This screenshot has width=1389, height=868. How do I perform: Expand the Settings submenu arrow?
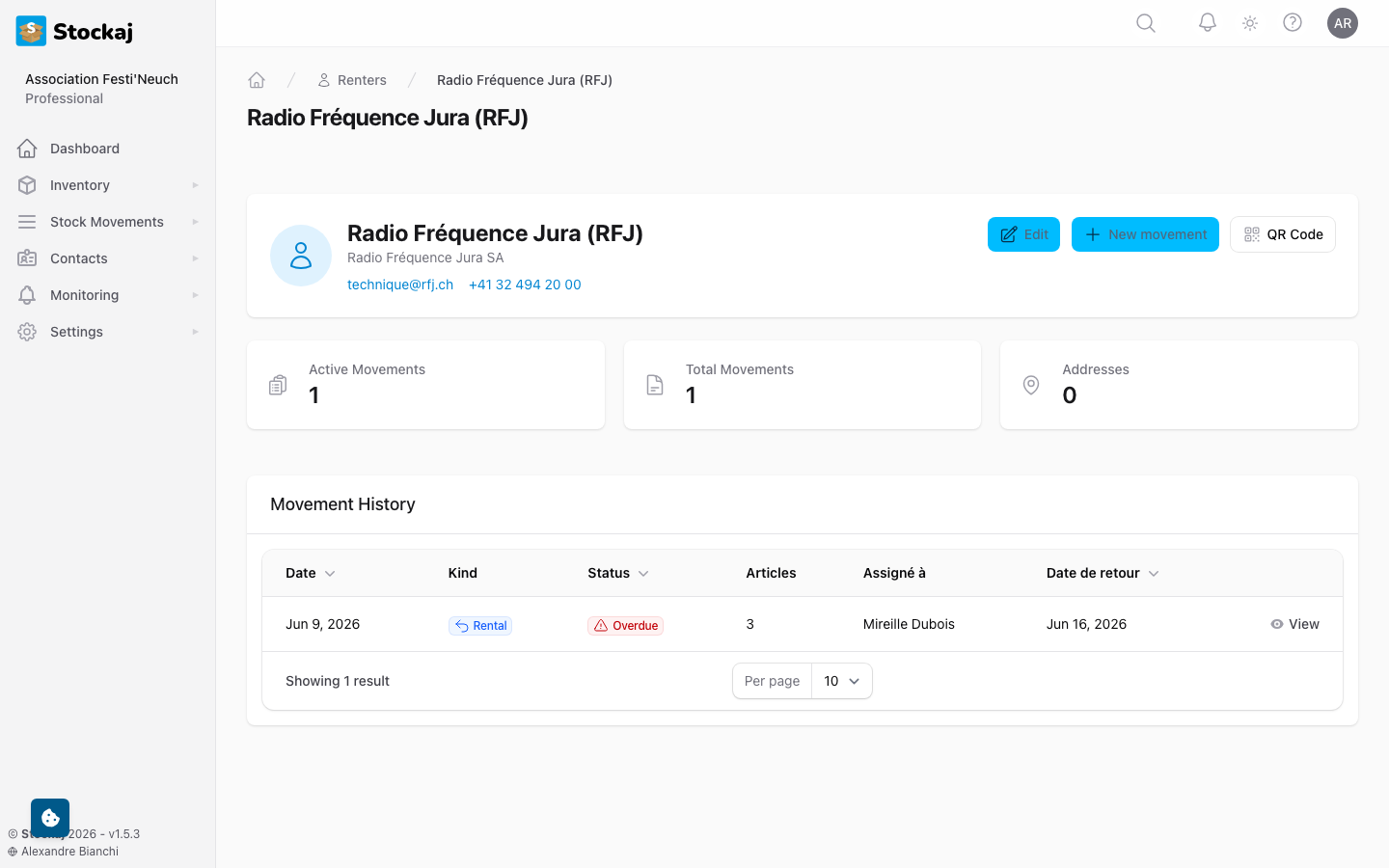coord(195,332)
